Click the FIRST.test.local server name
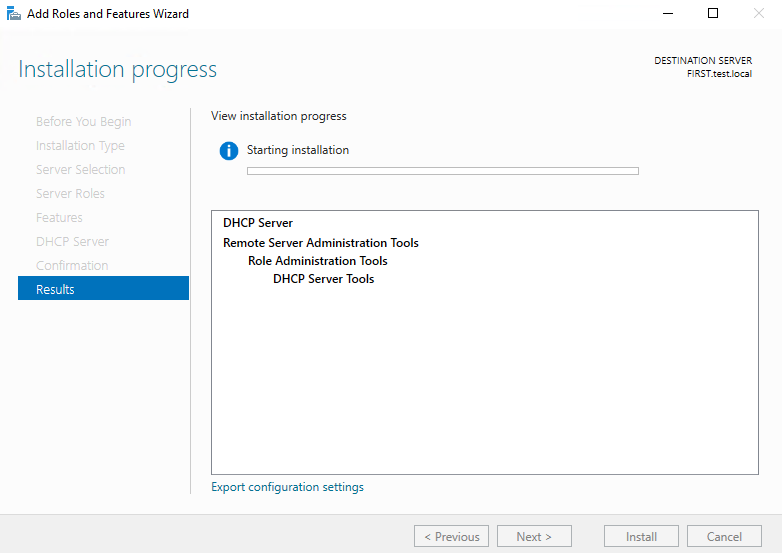 719,74
